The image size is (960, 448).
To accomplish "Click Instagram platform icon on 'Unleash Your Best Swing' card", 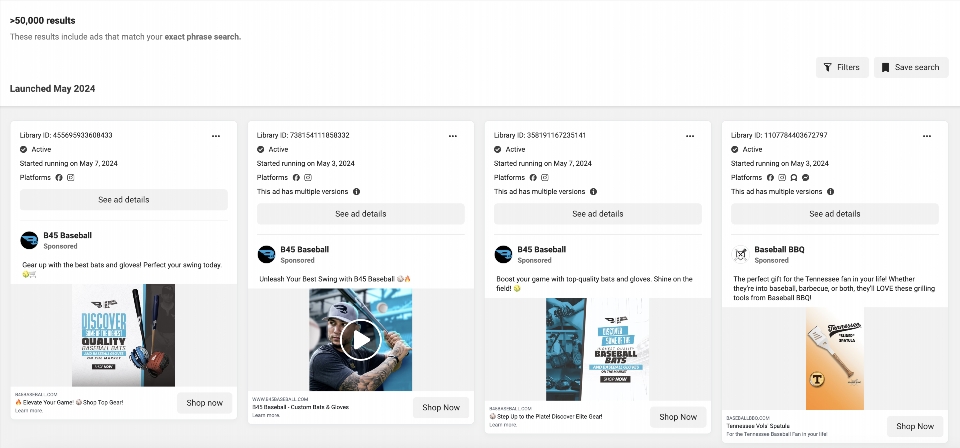I will pyautogui.click(x=308, y=177).
